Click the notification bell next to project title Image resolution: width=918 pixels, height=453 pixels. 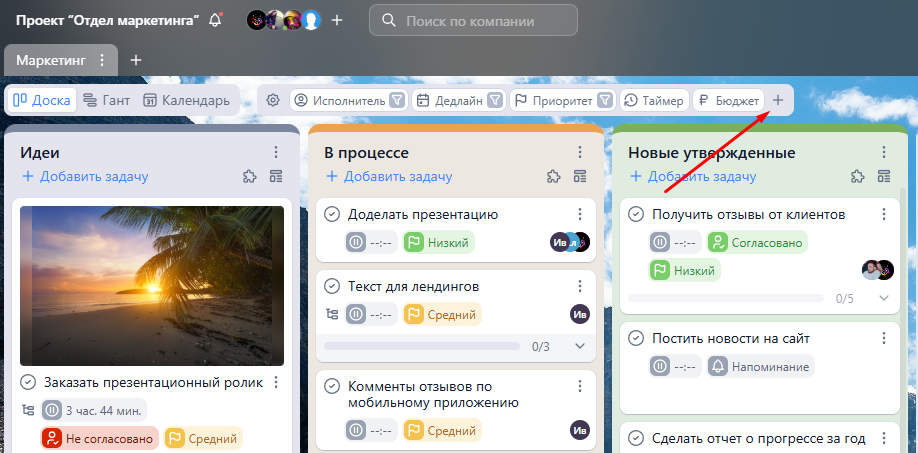(x=215, y=20)
